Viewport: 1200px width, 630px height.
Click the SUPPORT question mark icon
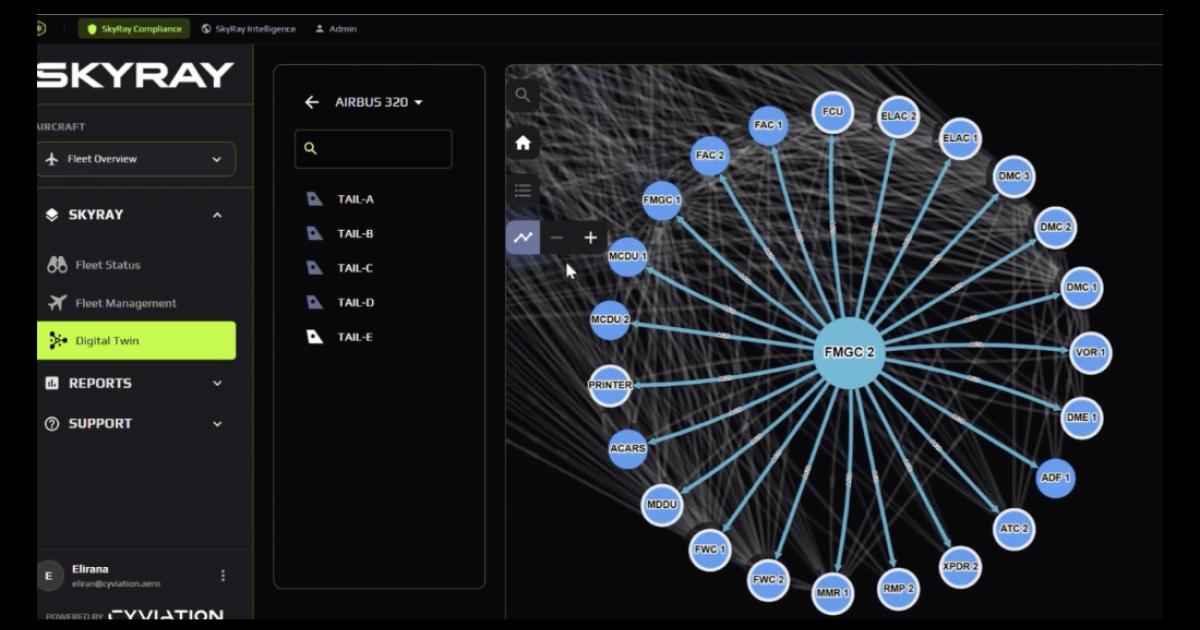point(52,424)
